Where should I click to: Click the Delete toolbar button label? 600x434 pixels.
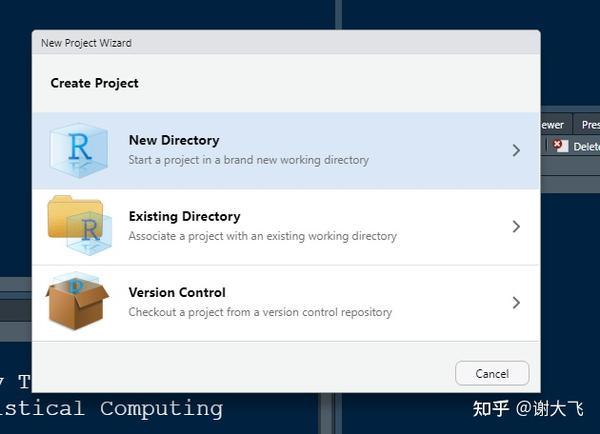[586, 147]
